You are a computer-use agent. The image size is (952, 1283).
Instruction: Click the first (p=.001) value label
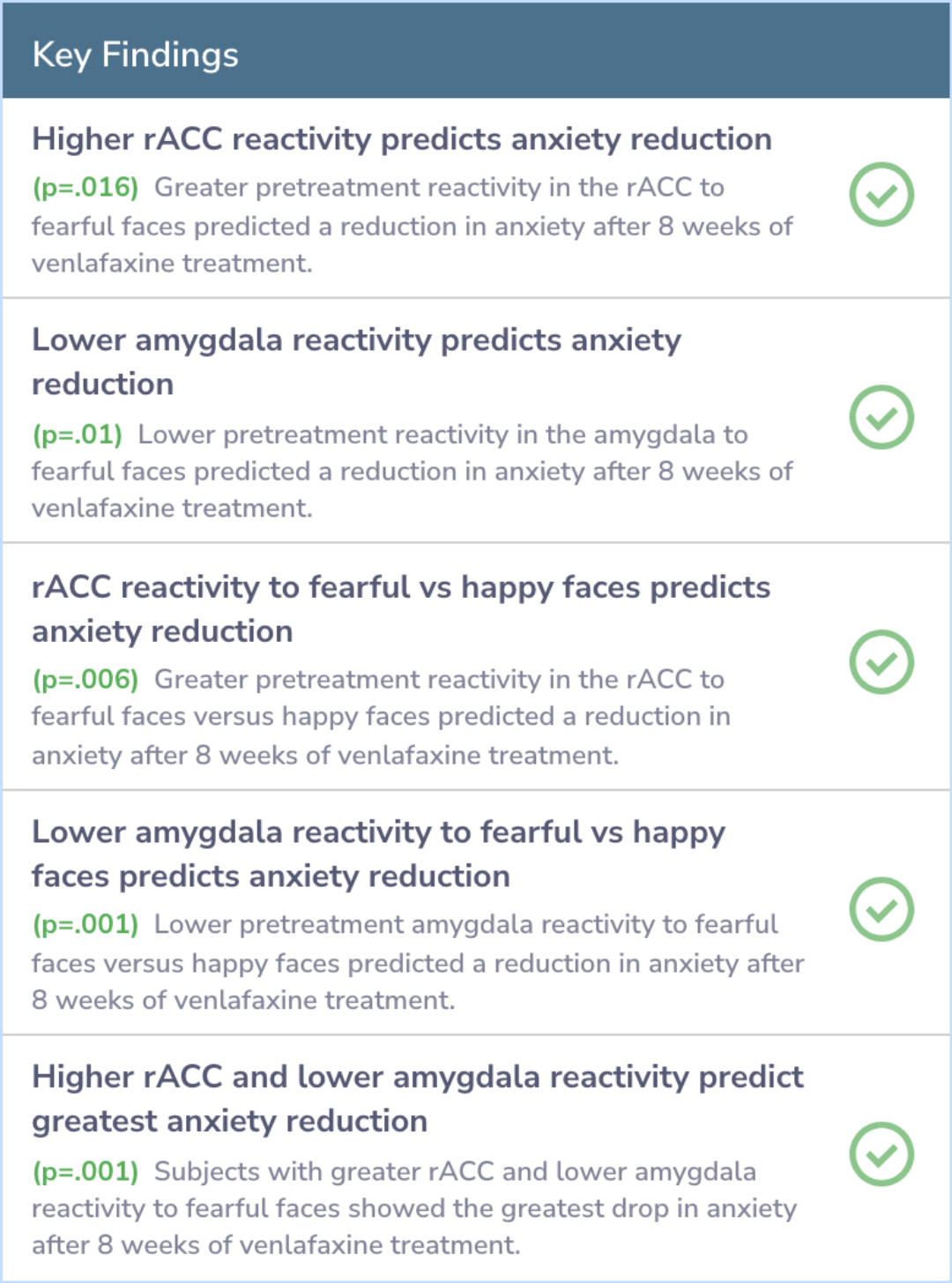pyautogui.click(x=86, y=924)
